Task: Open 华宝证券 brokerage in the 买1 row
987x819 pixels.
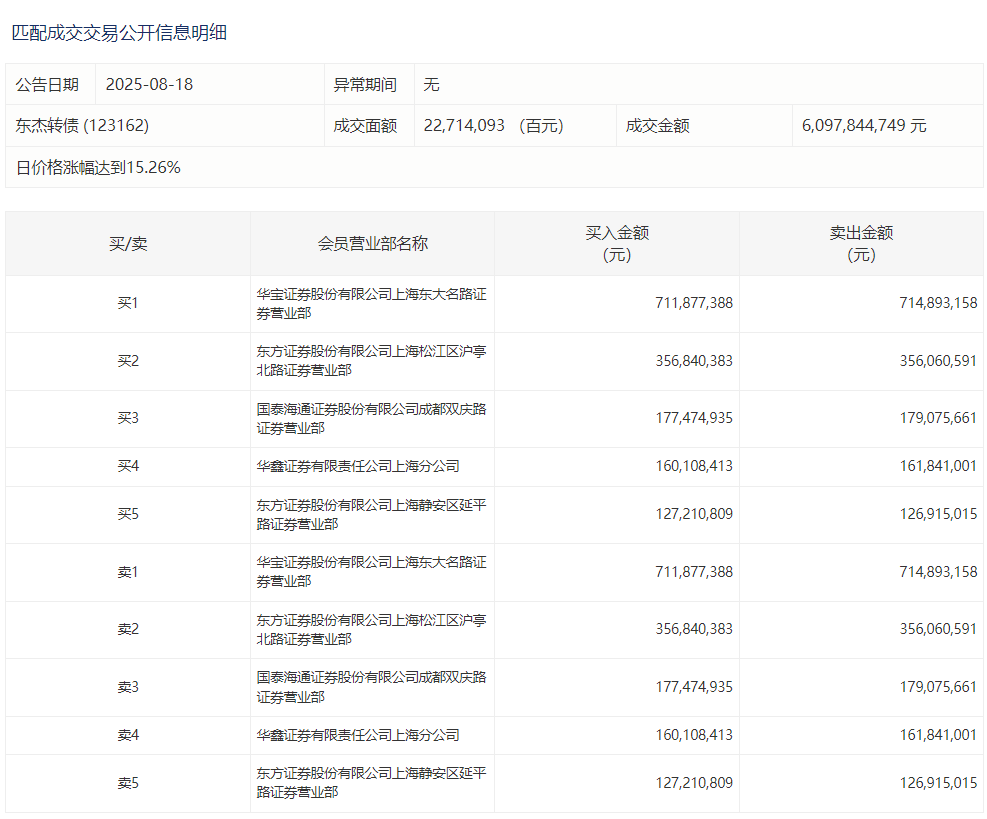Action: click(371, 303)
